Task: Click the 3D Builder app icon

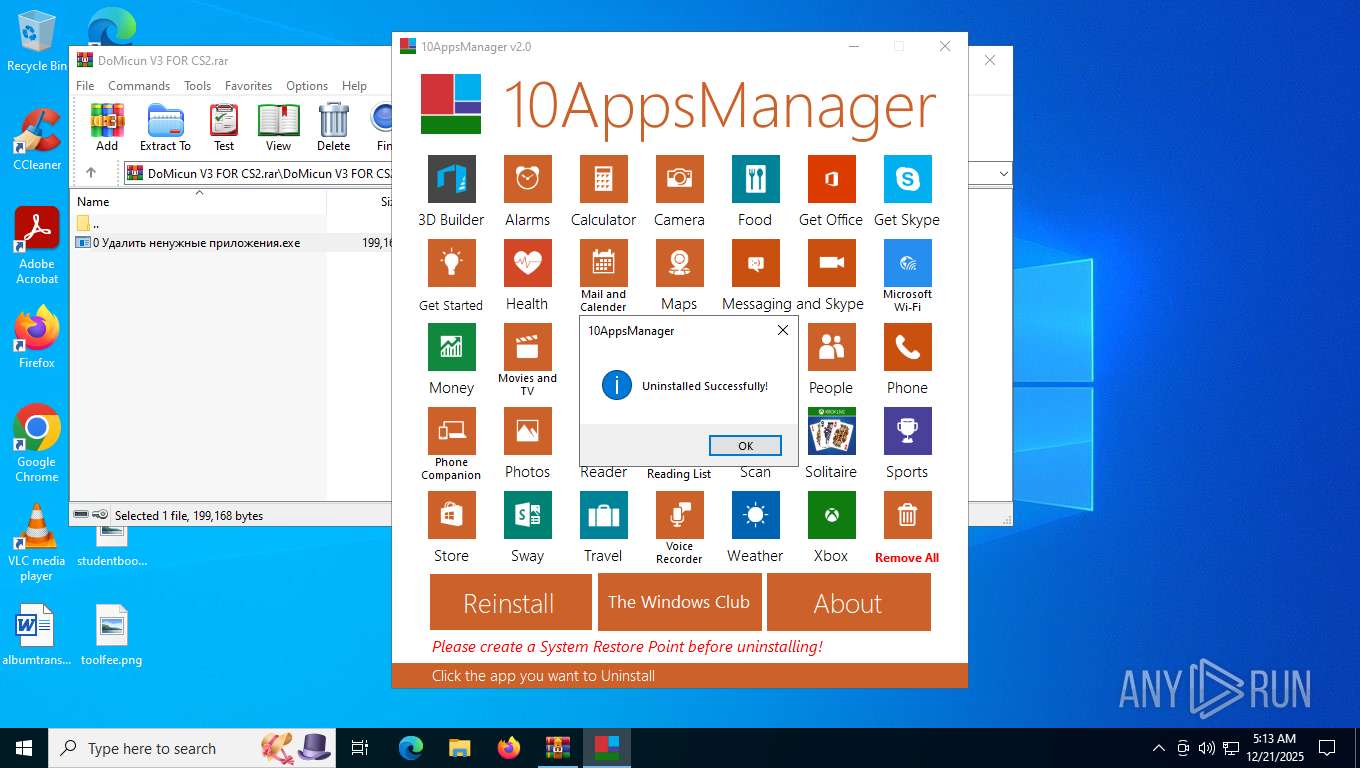Action: pyautogui.click(x=451, y=179)
